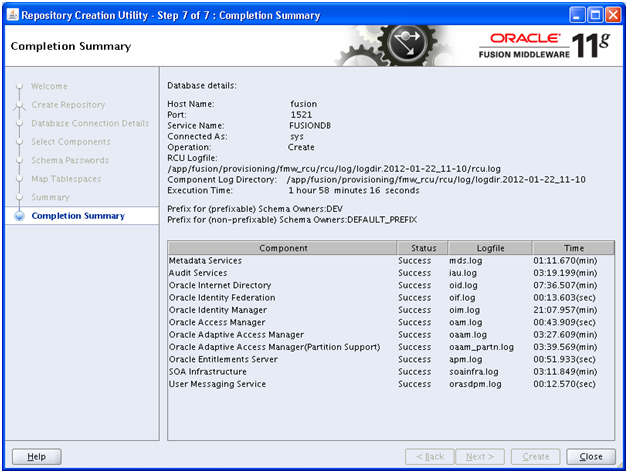The height and width of the screenshot is (473, 628).
Task: Sort by the Time column header
Action: tap(574, 248)
